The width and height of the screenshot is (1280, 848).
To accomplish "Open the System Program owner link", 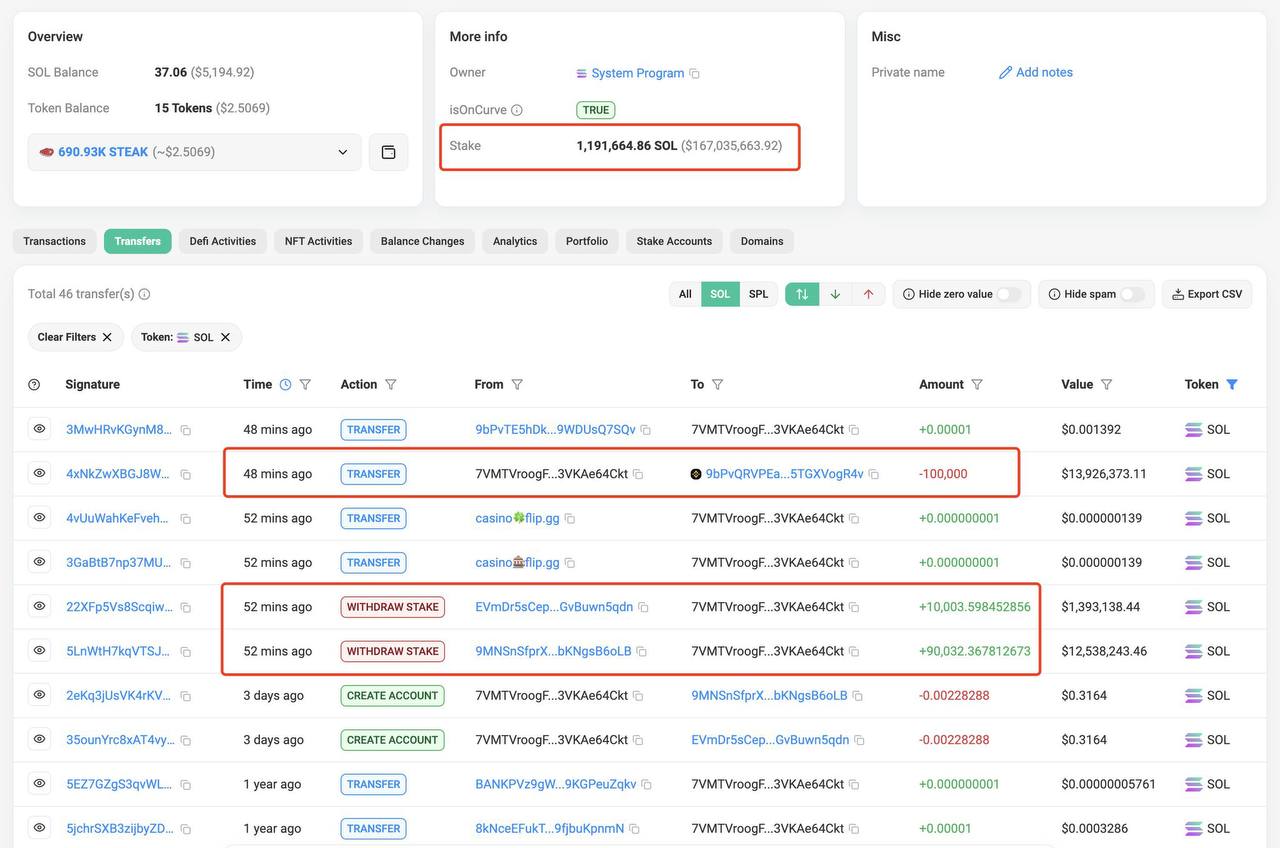I will point(638,73).
